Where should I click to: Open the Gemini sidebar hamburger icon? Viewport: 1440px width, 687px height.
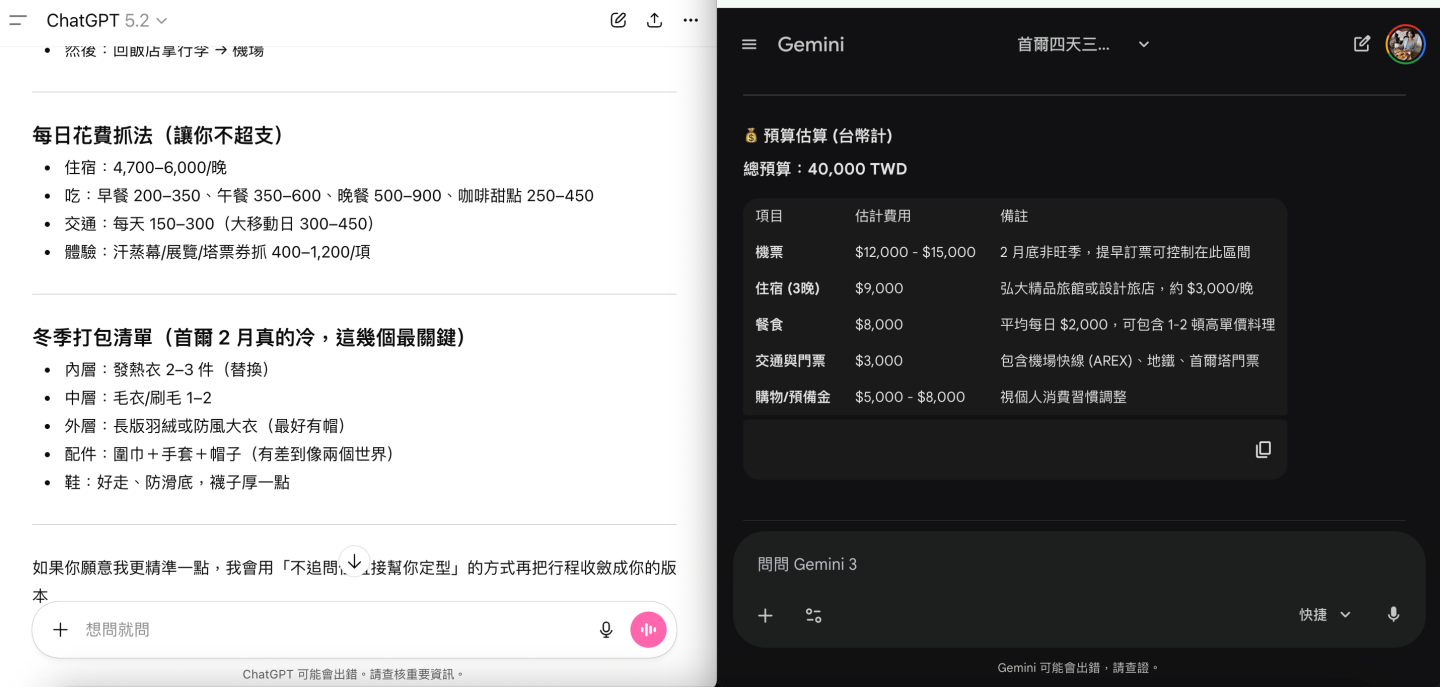click(x=749, y=44)
